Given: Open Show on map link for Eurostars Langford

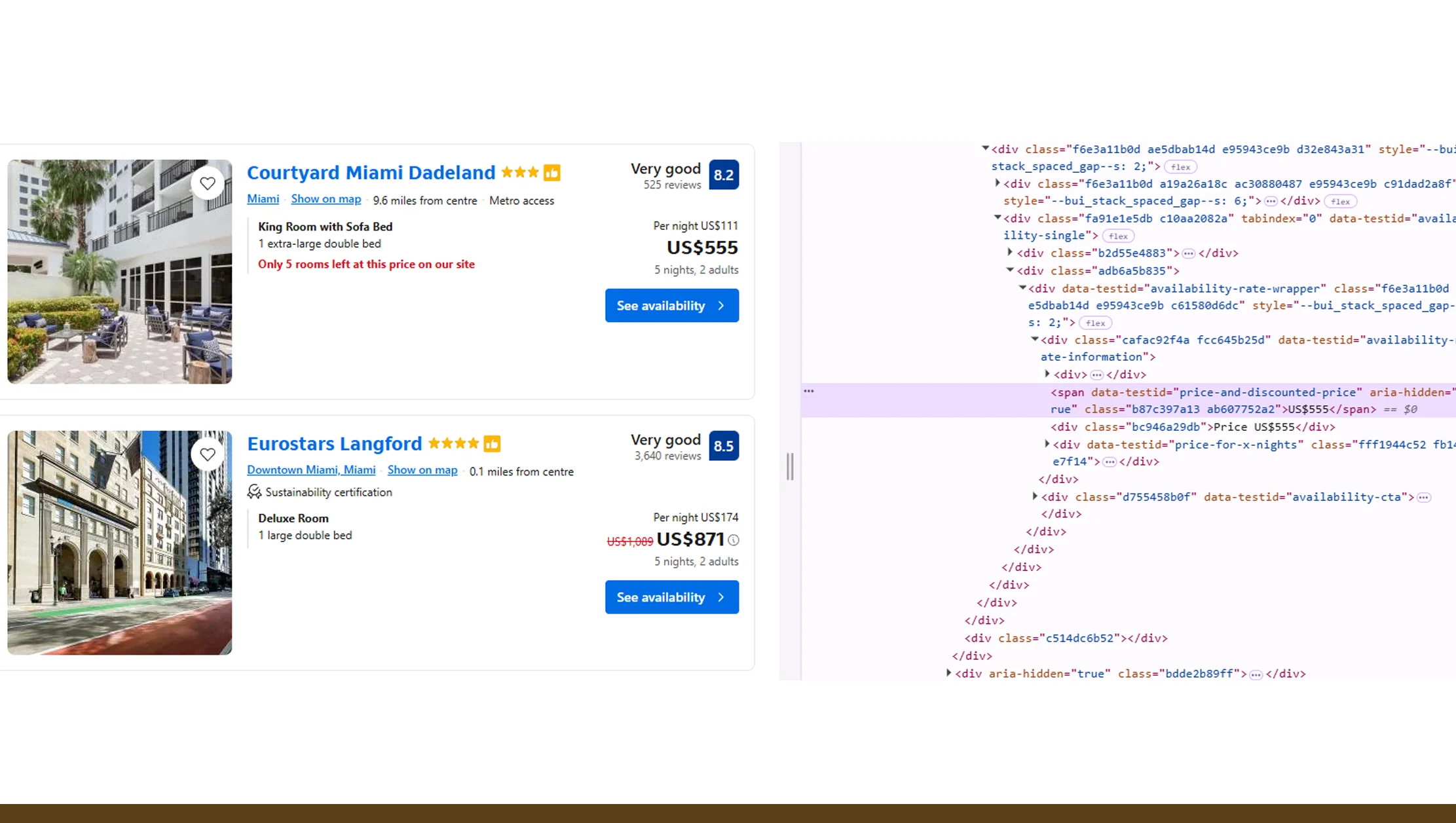Looking at the screenshot, I should [422, 469].
